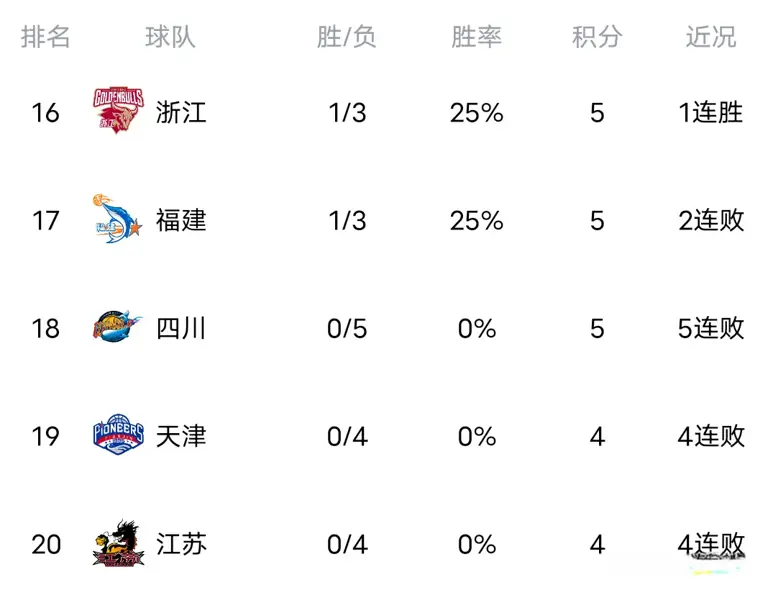This screenshot has height=590, width=768.
Task: Open the 四川 team name
Action: 181,328
